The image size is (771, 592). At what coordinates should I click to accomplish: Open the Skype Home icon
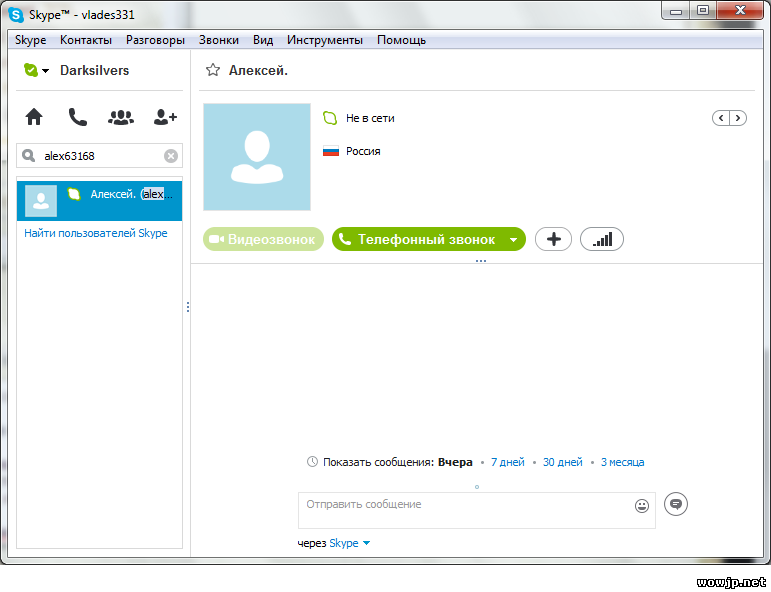pos(34,117)
